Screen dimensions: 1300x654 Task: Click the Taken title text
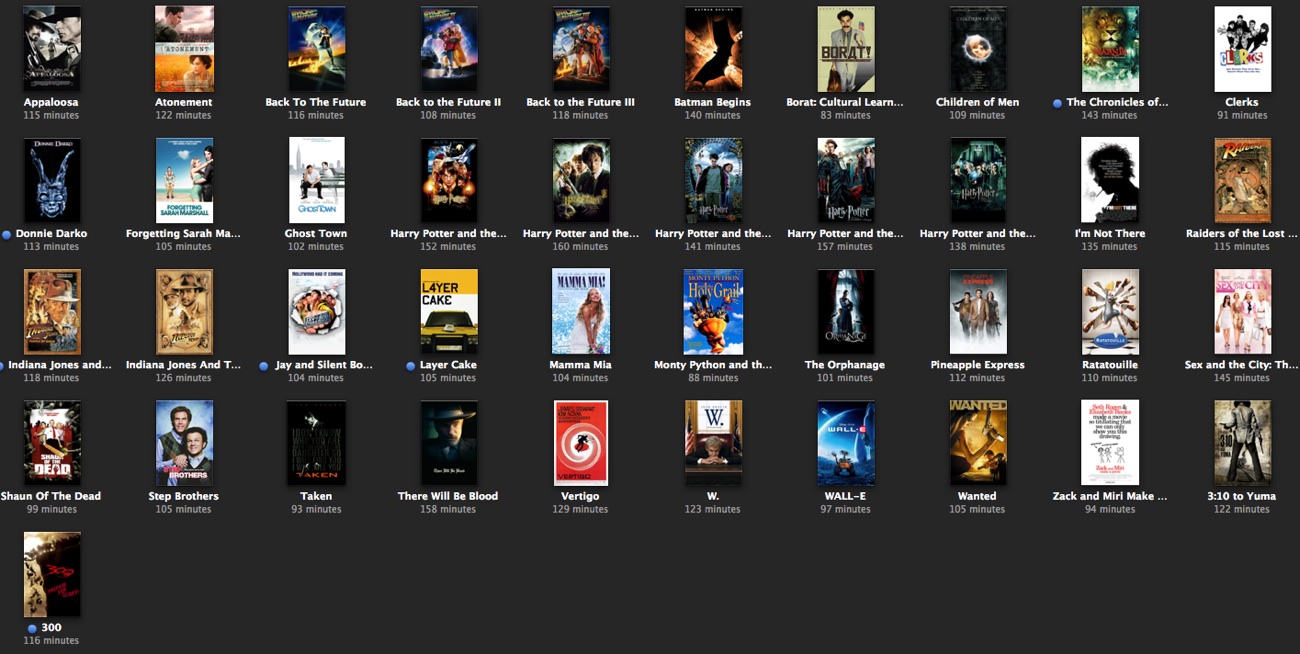click(316, 495)
